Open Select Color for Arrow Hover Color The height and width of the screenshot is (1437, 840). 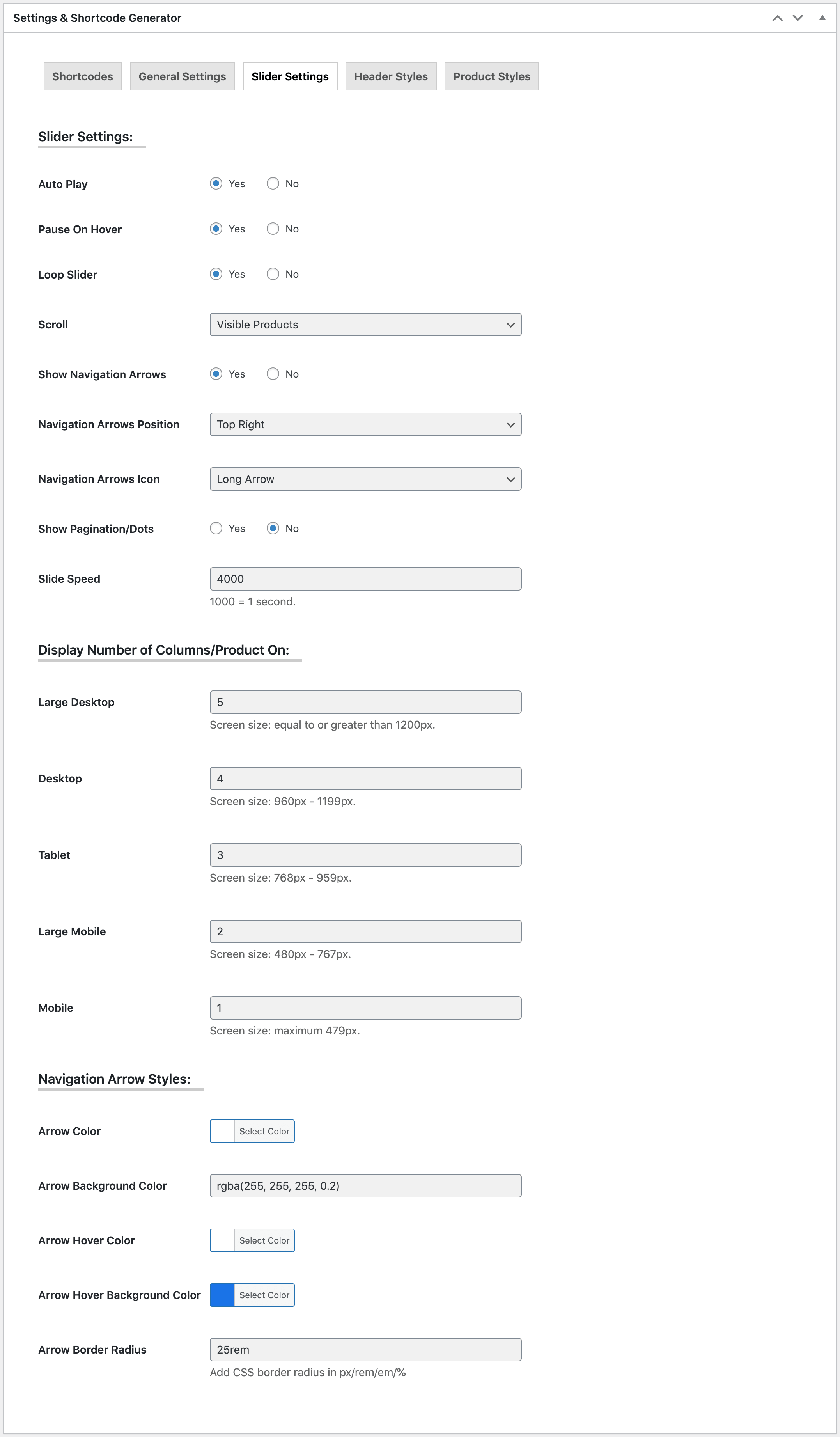[264, 1240]
